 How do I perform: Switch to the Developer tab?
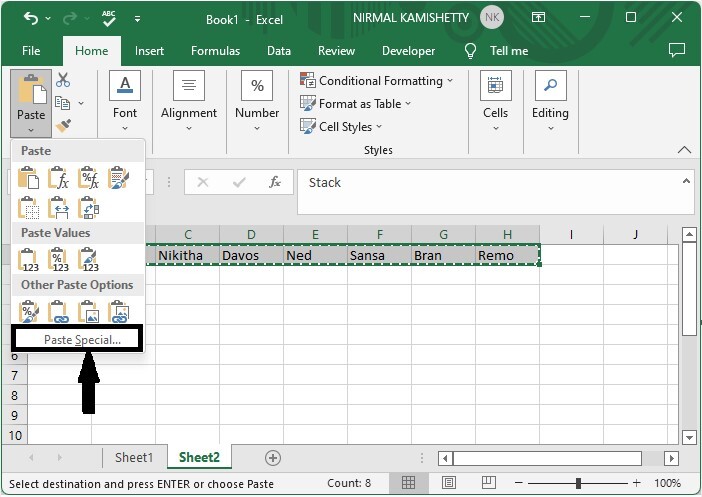pyautogui.click(x=408, y=51)
